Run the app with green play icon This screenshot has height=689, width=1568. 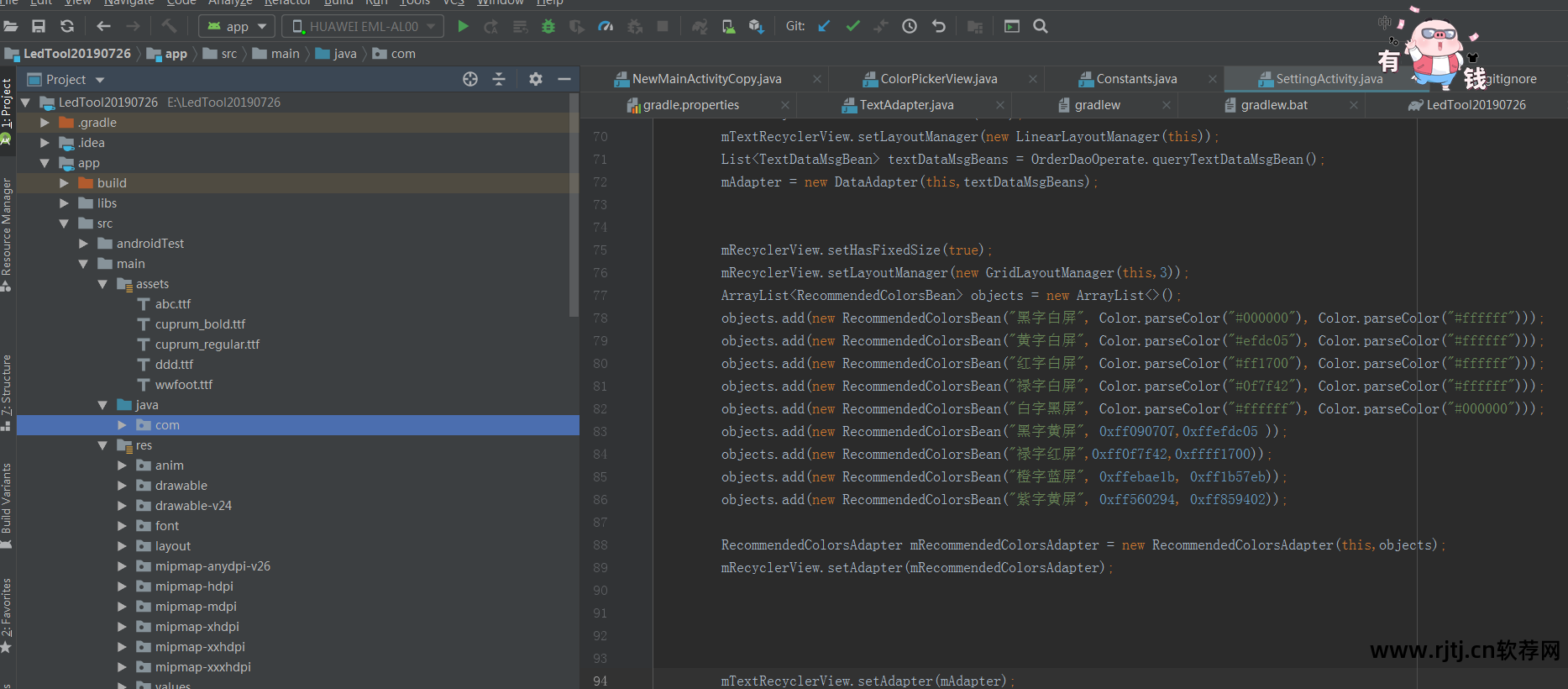click(x=463, y=27)
